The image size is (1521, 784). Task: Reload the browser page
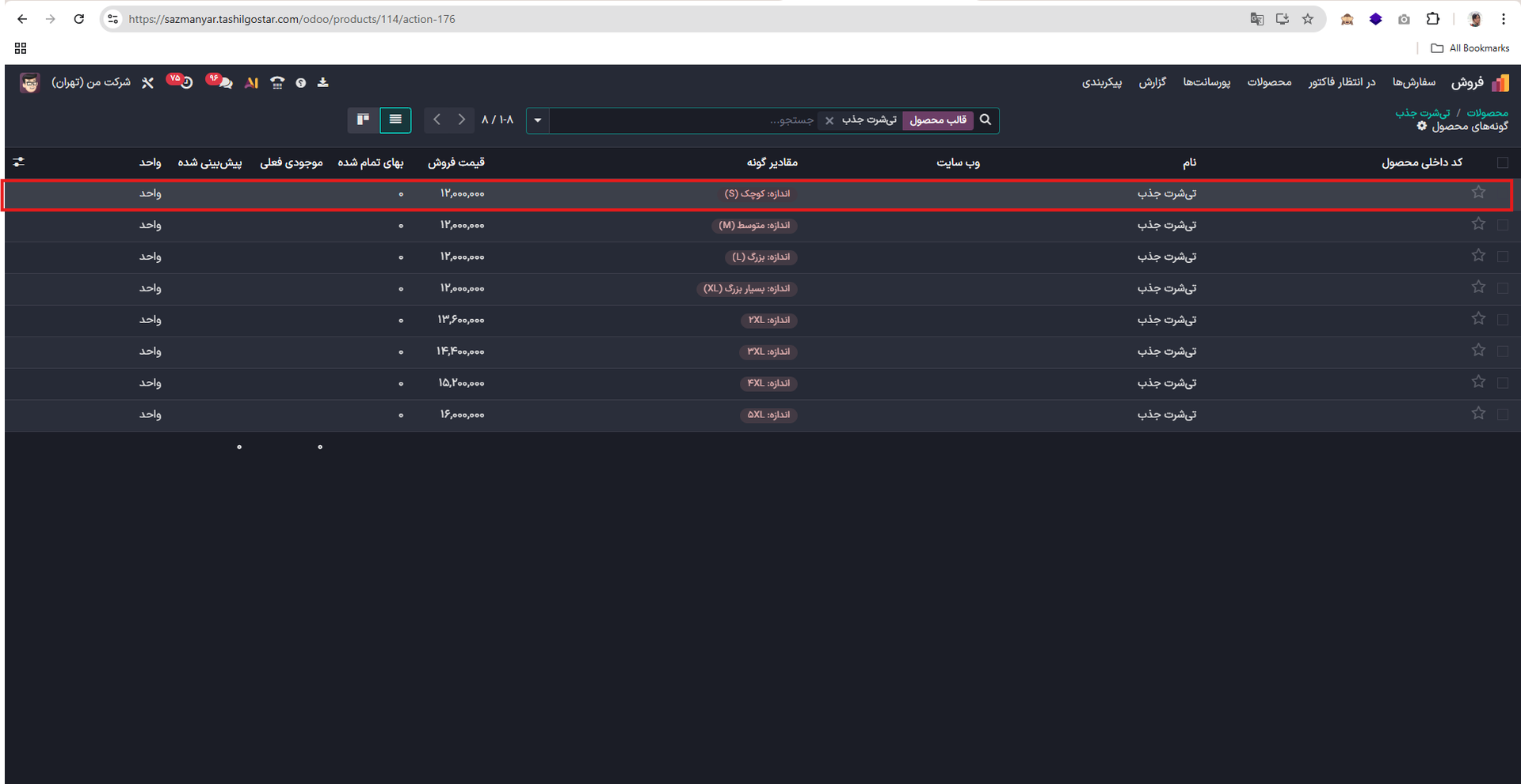click(79, 19)
